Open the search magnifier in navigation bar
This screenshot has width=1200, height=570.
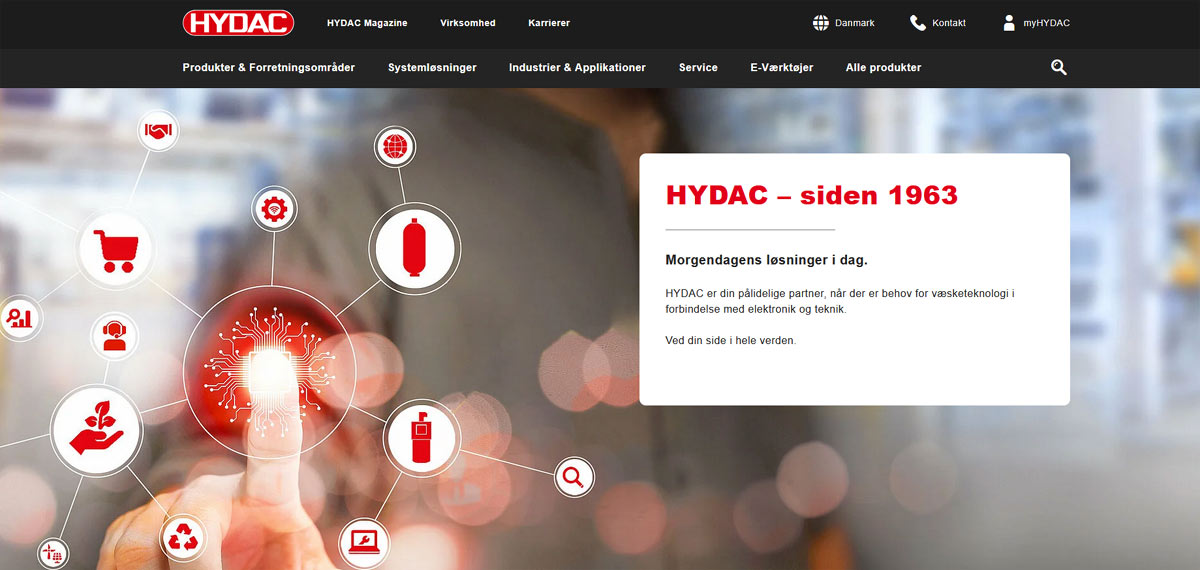[x=1058, y=67]
